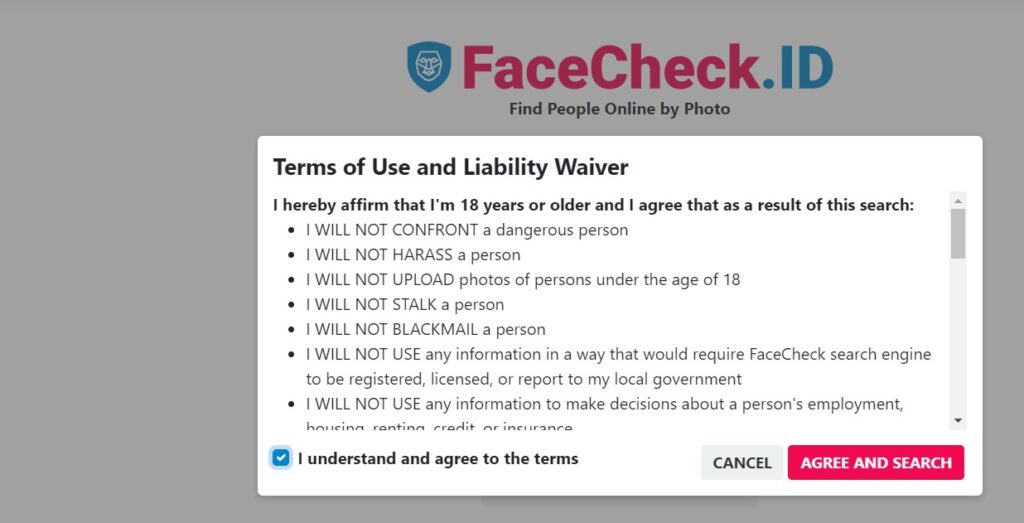Image resolution: width=1024 pixels, height=523 pixels.
Task: Click the 'I WILL NOT STALK a person' line
Action: (405, 304)
